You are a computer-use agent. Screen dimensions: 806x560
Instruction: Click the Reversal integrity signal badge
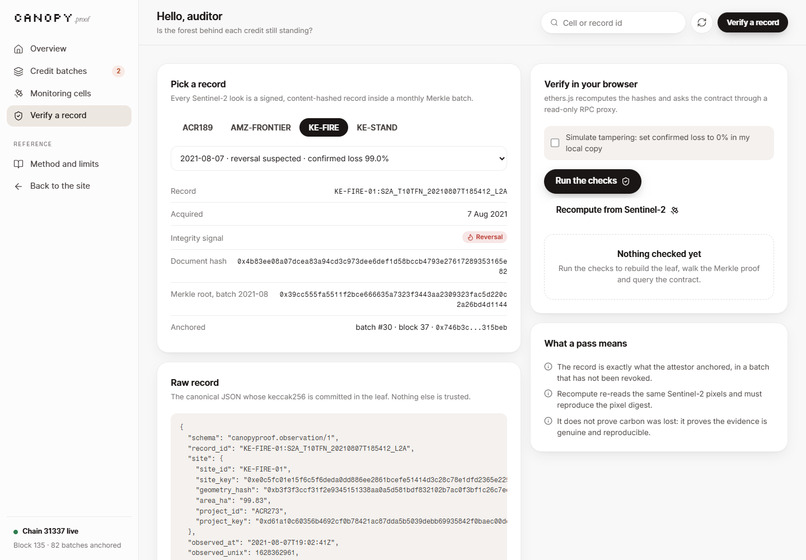click(485, 237)
